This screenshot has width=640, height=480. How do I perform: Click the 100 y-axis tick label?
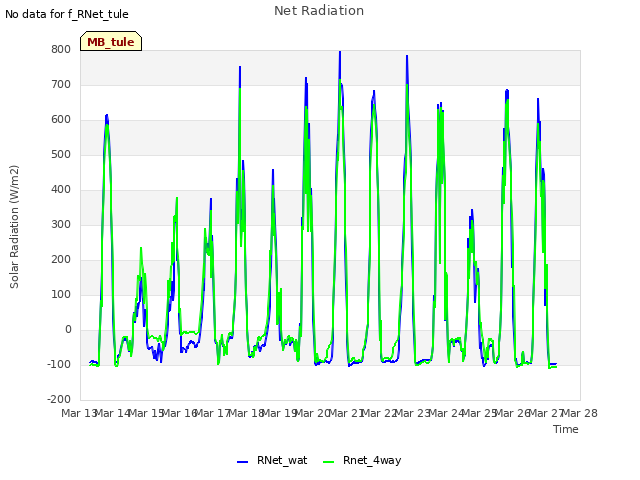point(61,295)
